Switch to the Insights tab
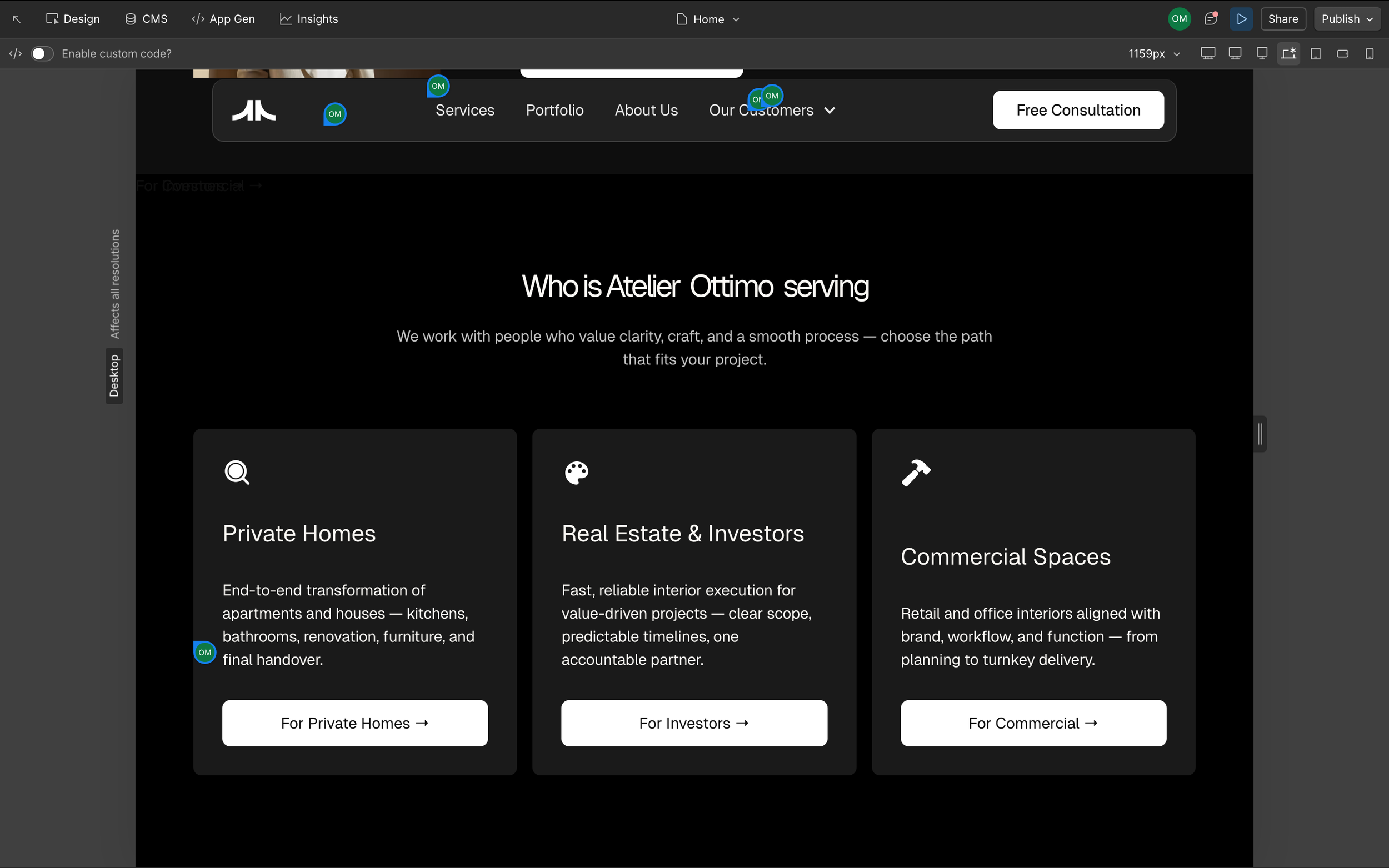 pos(309,19)
